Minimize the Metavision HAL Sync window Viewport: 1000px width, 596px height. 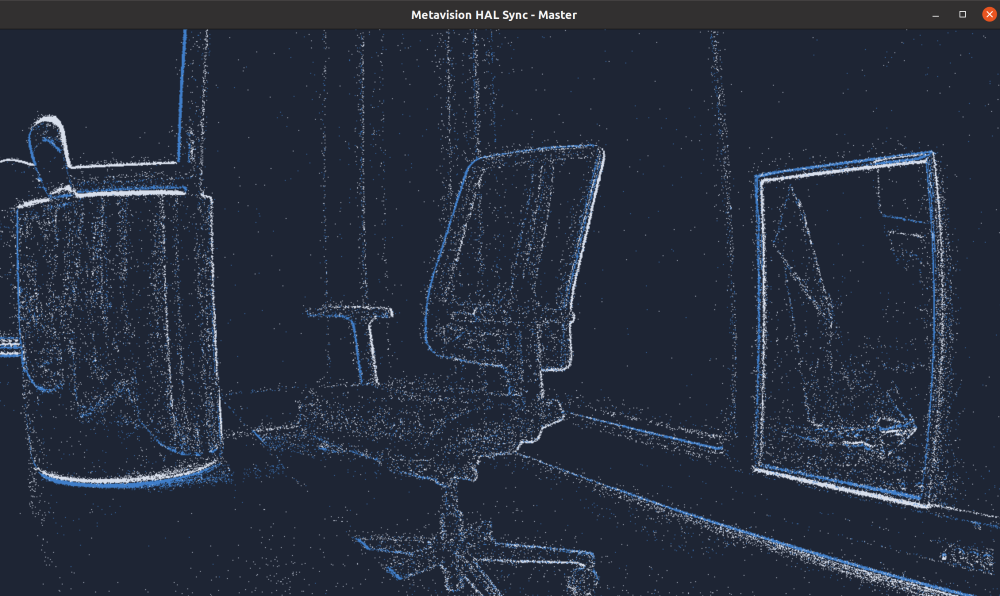click(x=936, y=15)
